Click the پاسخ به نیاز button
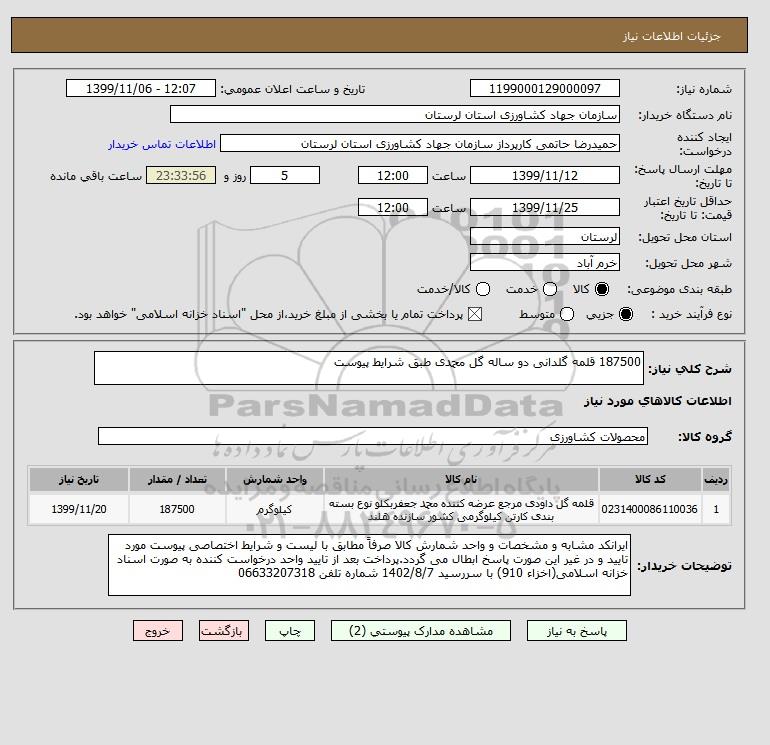The width and height of the screenshot is (770, 745). 577,631
